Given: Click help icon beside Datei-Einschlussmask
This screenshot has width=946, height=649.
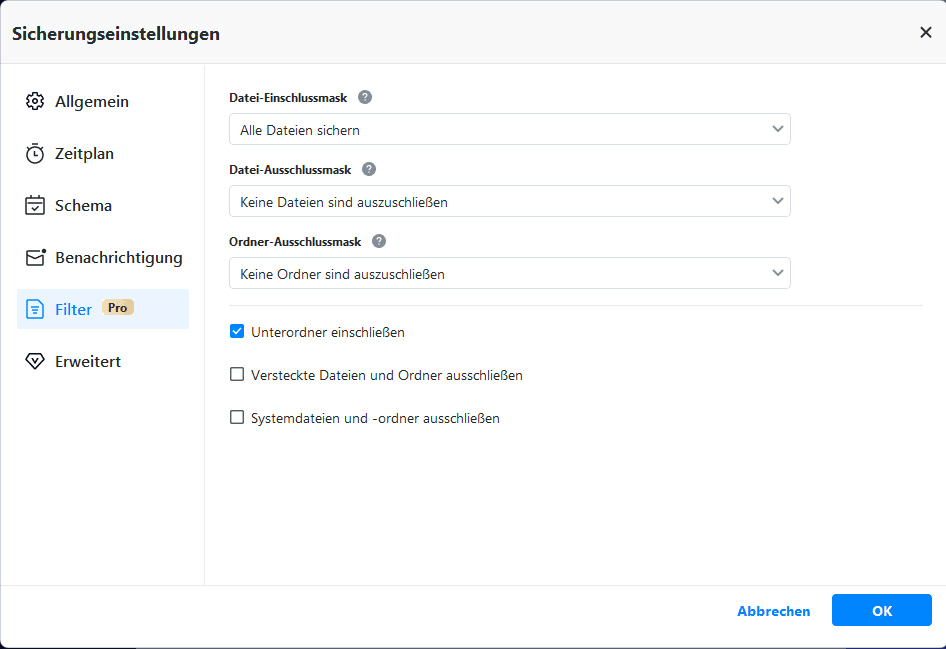Looking at the screenshot, I should click(x=365, y=97).
